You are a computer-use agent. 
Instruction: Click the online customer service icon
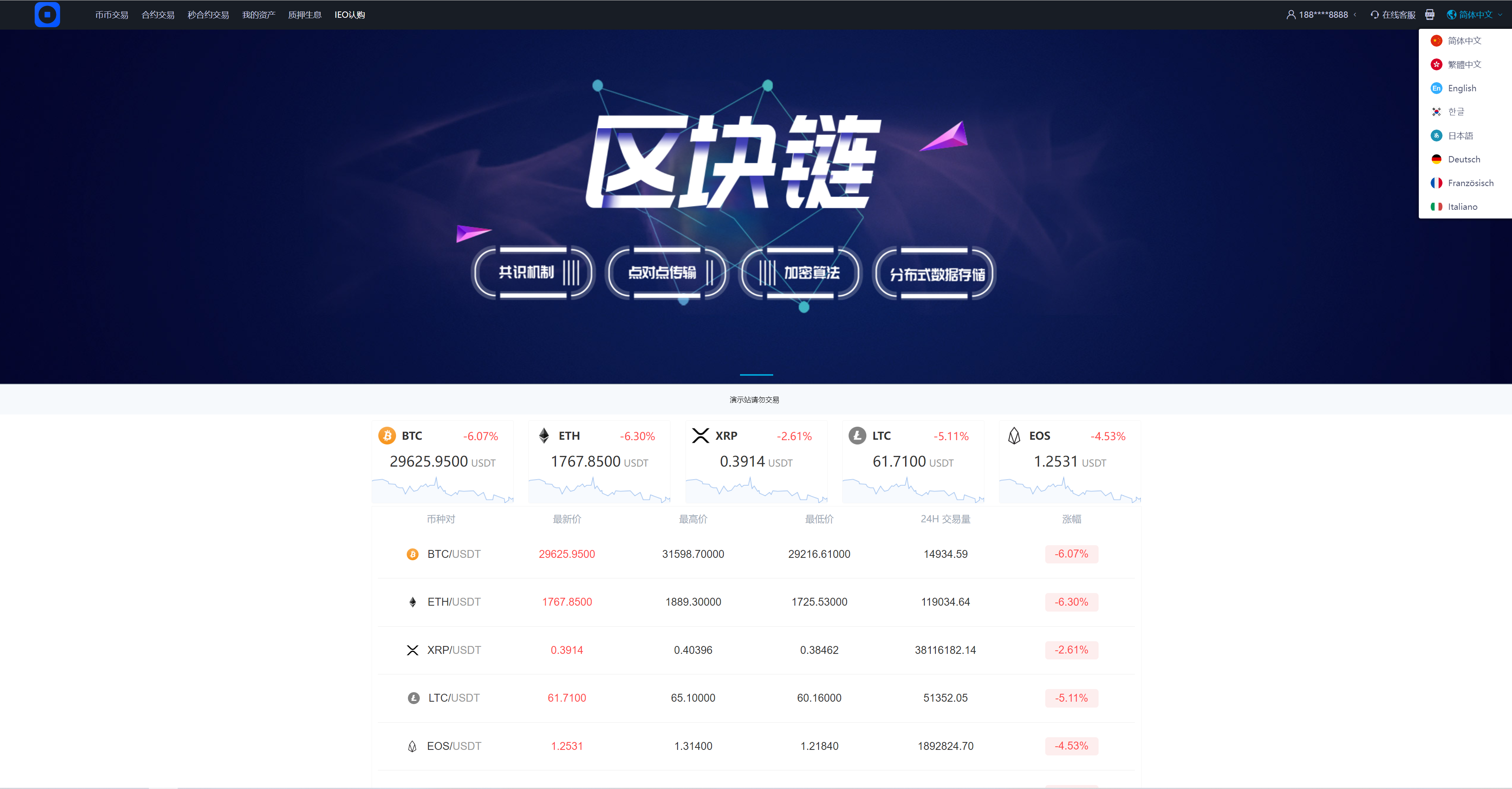click(x=1371, y=14)
